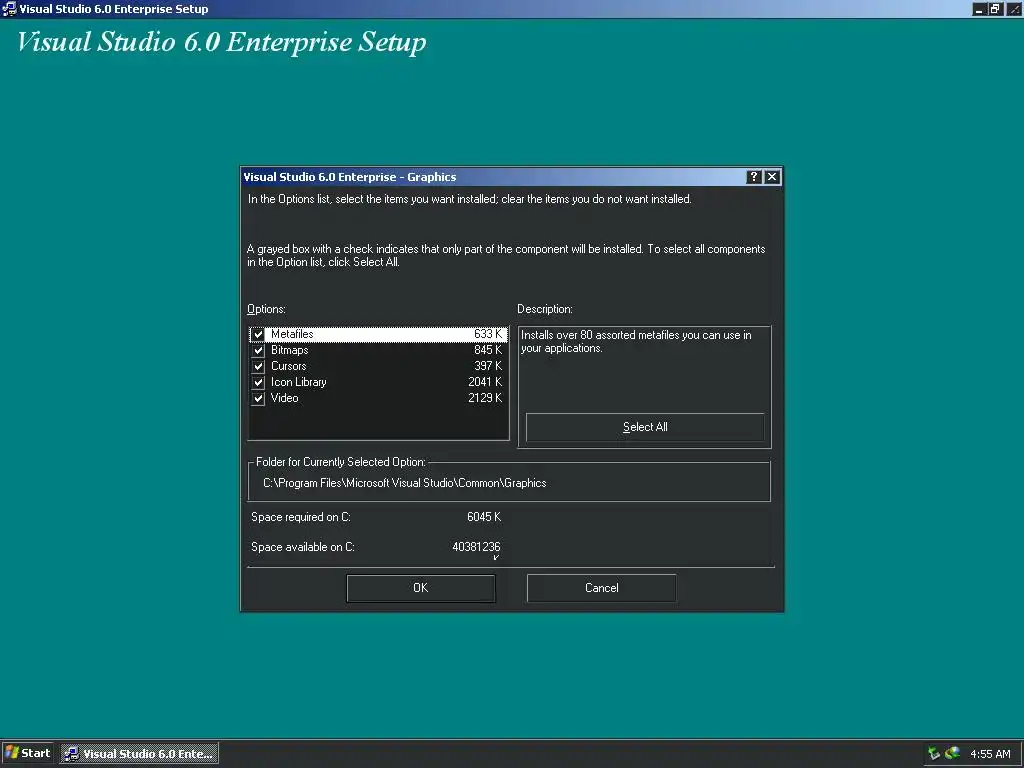This screenshot has width=1024, height=768.
Task: Restore the Visual Studio Setup window
Action: [x=995, y=9]
